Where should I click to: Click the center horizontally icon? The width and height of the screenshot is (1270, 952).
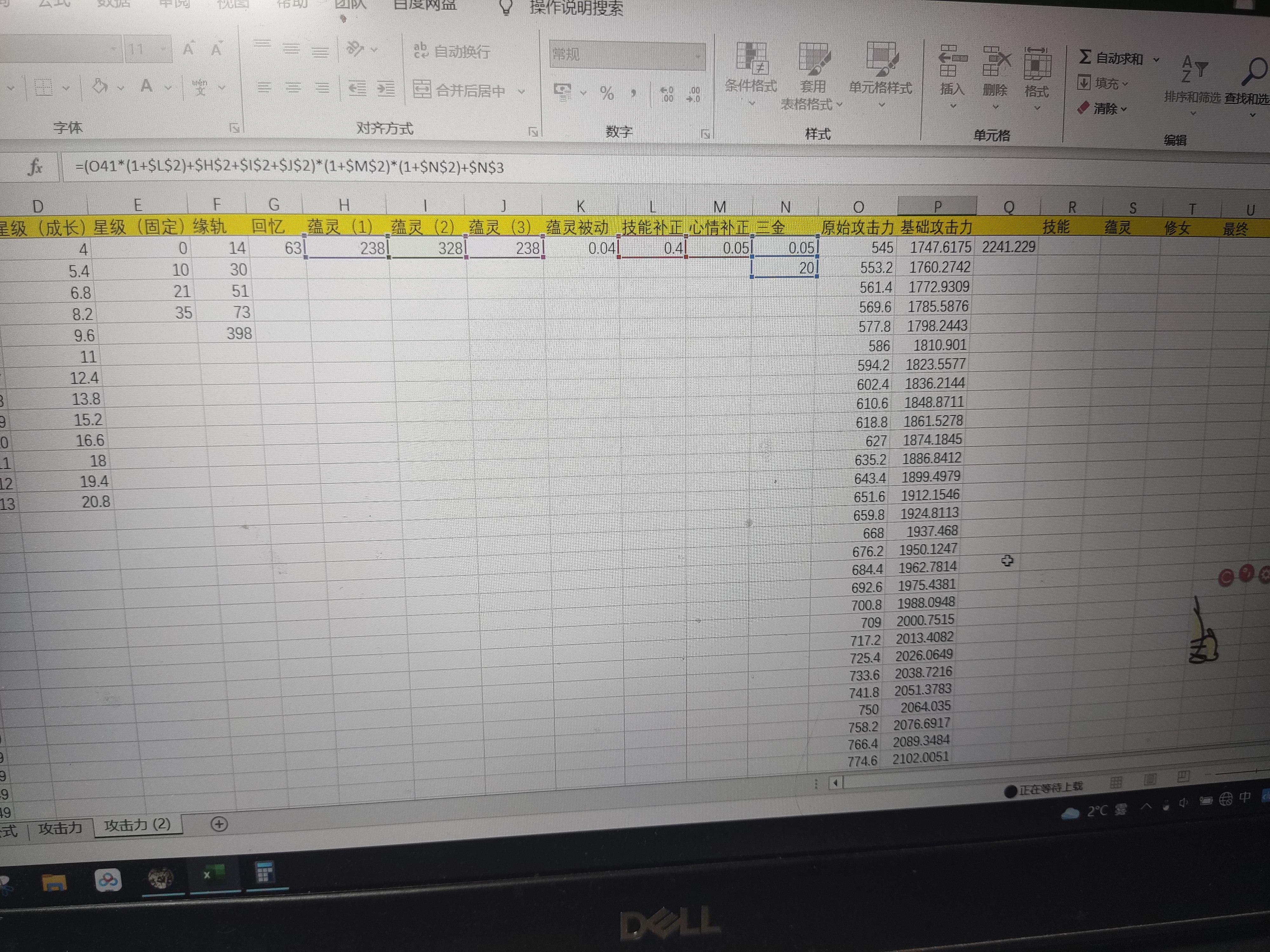293,88
